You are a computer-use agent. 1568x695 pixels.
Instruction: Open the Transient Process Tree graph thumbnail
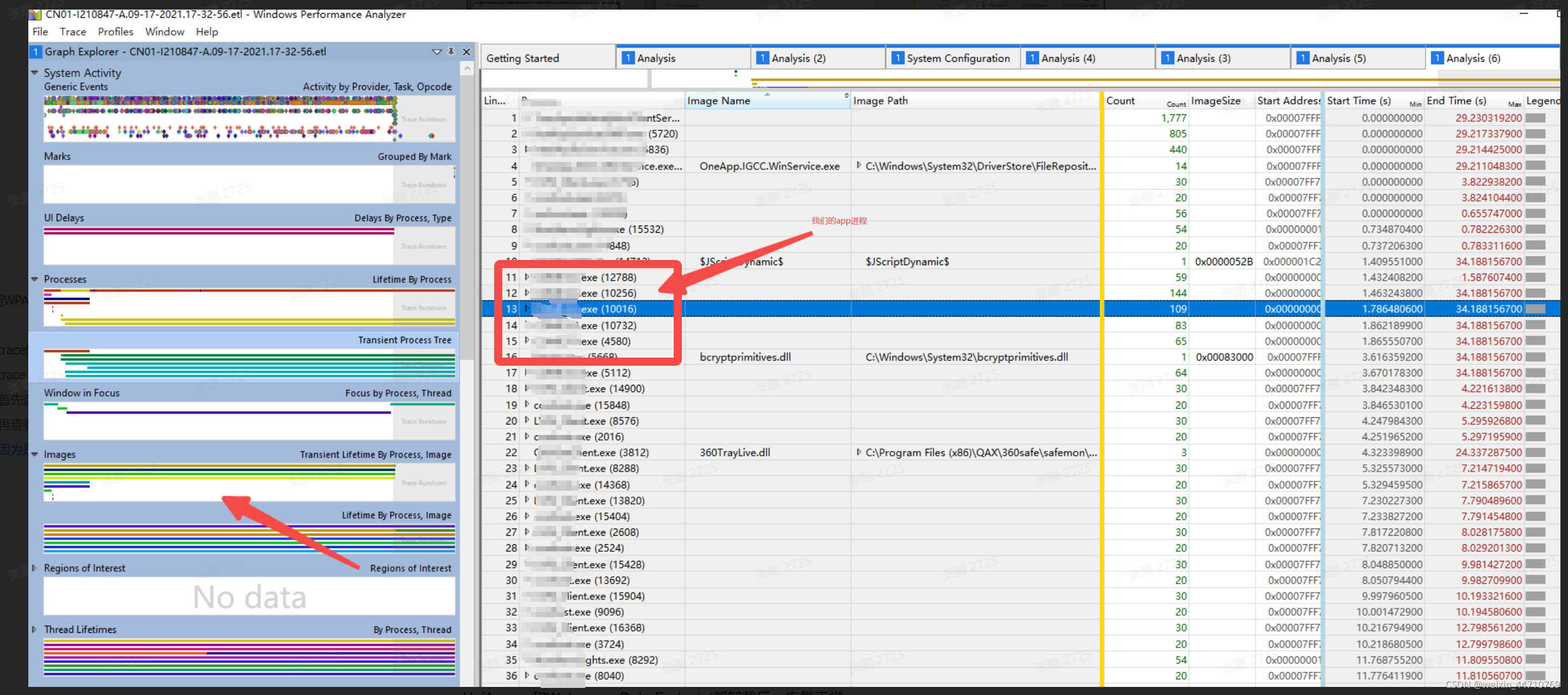point(248,364)
